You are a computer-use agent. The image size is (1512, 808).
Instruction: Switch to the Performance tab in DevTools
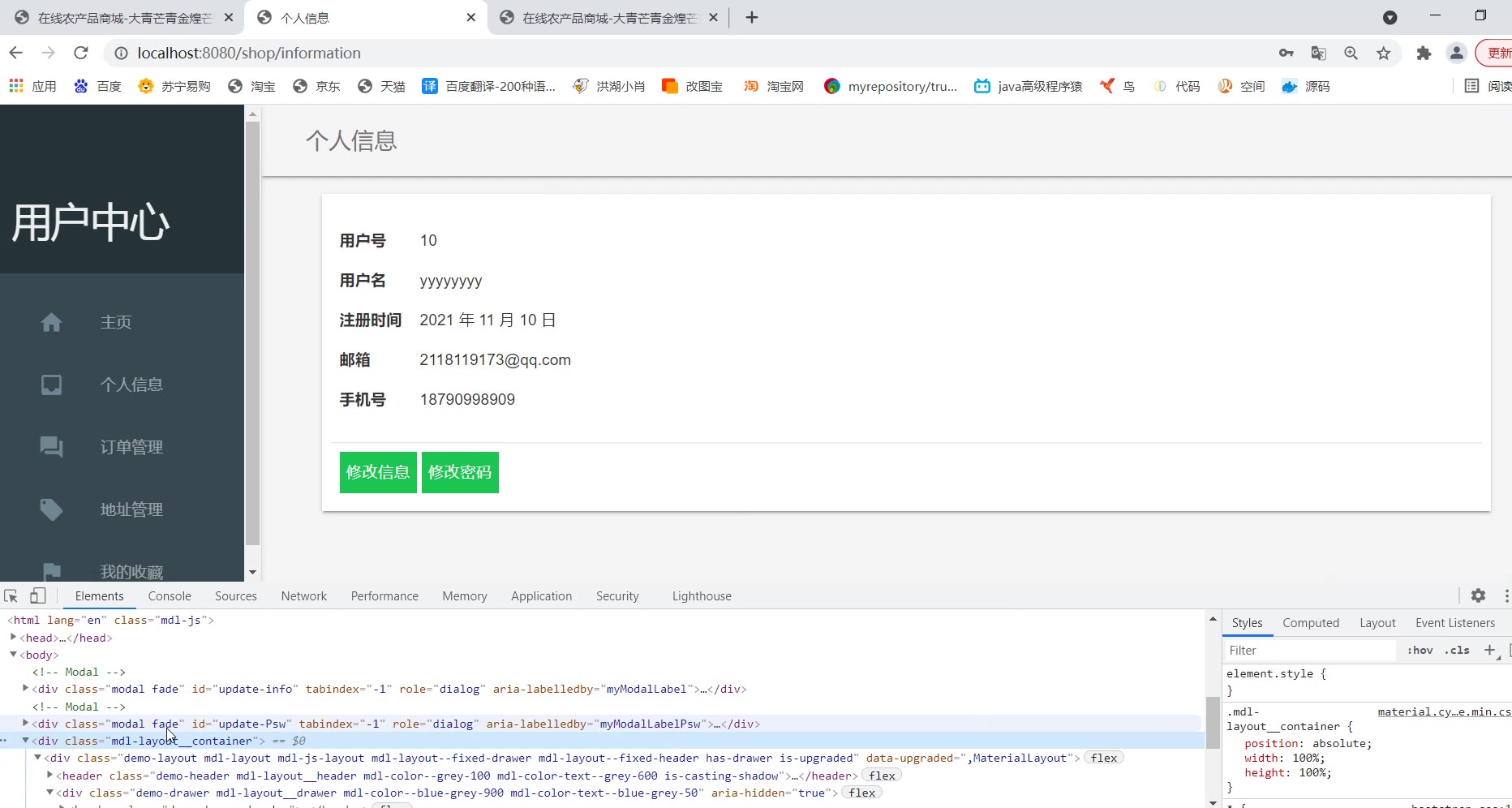click(384, 595)
